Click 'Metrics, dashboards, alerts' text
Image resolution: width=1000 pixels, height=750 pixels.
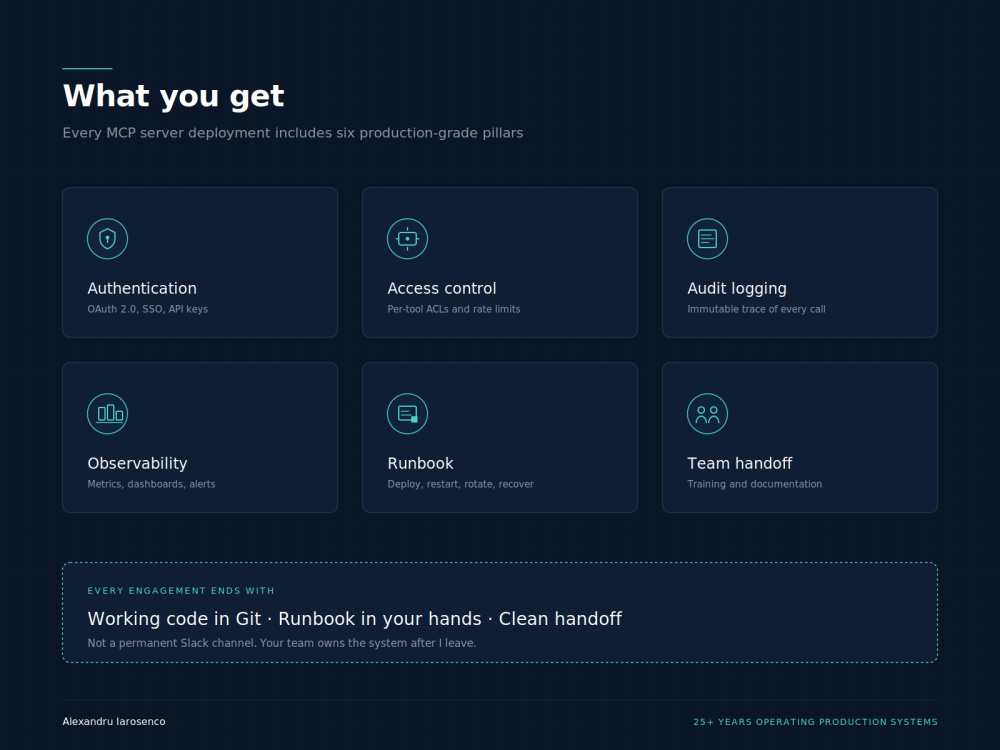point(151,484)
